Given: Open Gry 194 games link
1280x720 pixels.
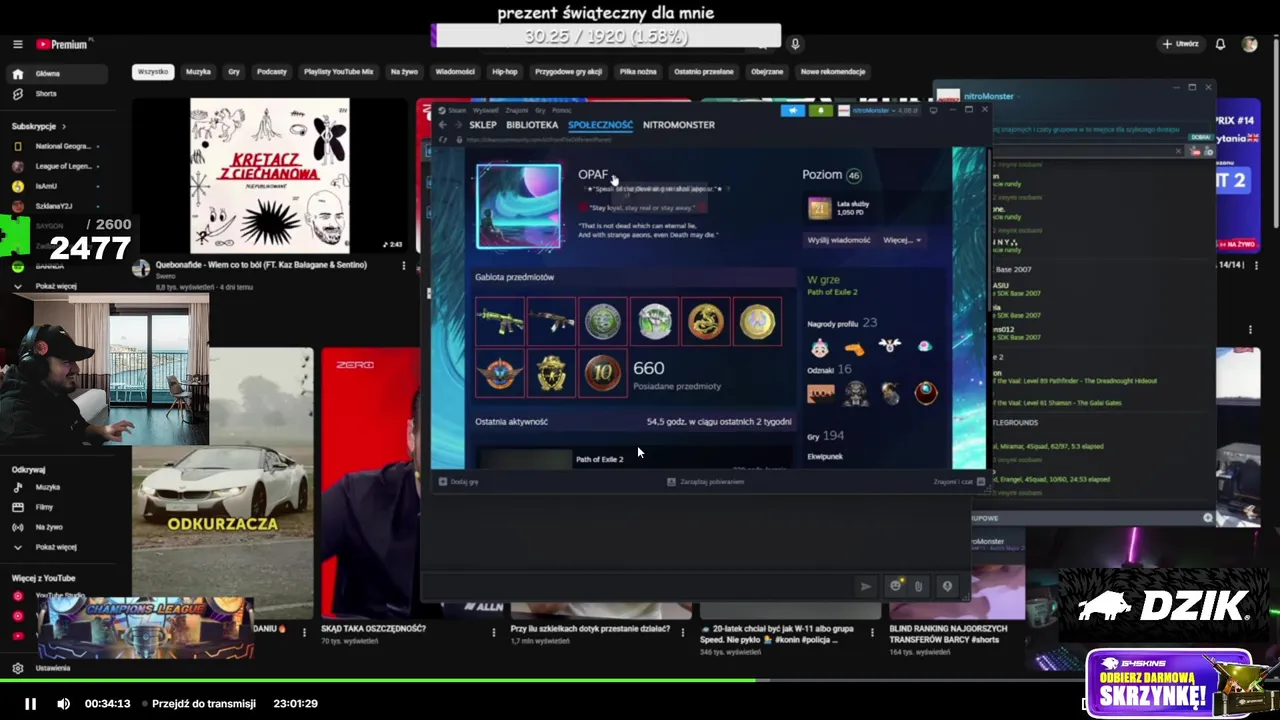Looking at the screenshot, I should click(826, 436).
